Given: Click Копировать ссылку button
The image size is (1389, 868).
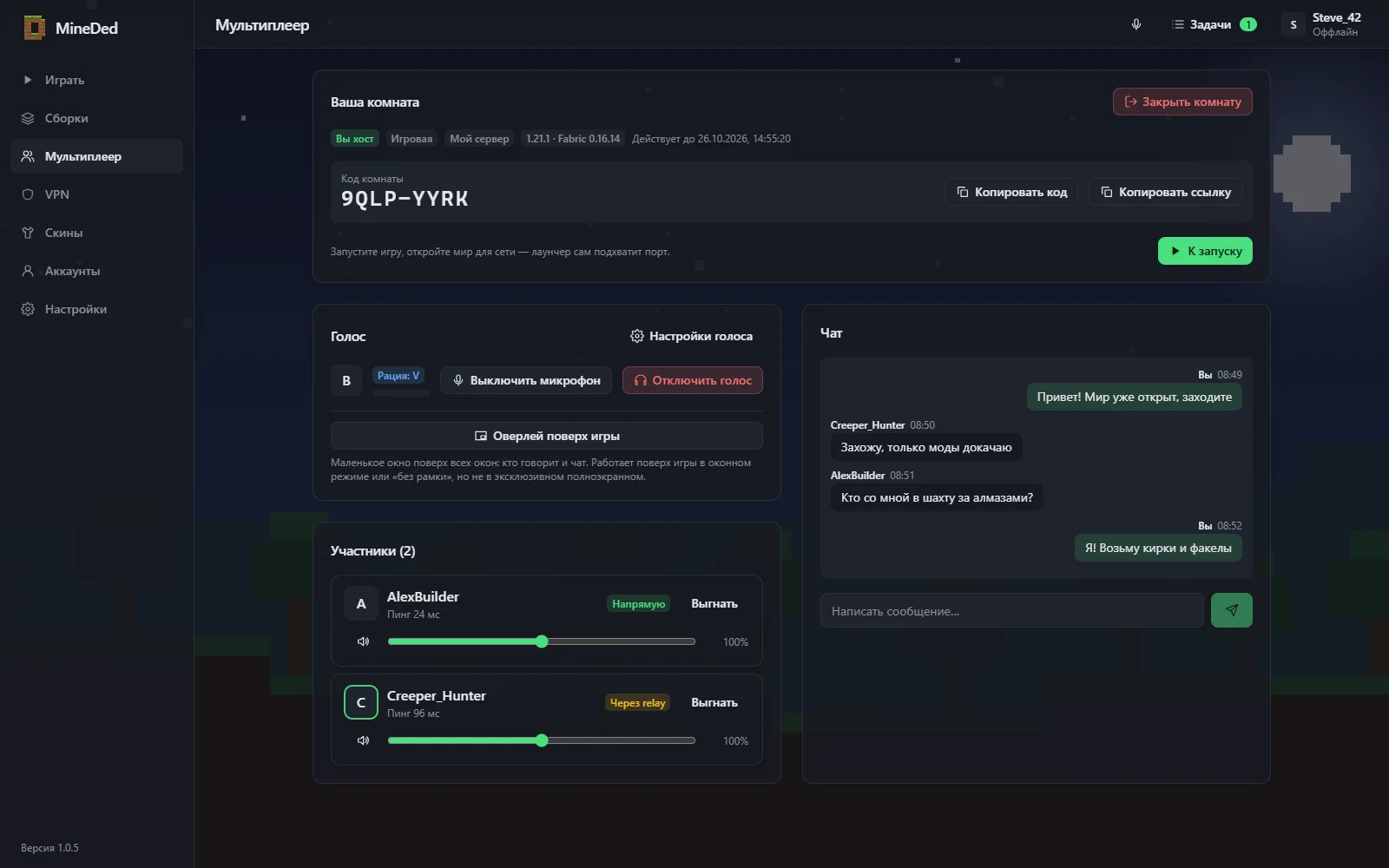Looking at the screenshot, I should pos(1166,192).
